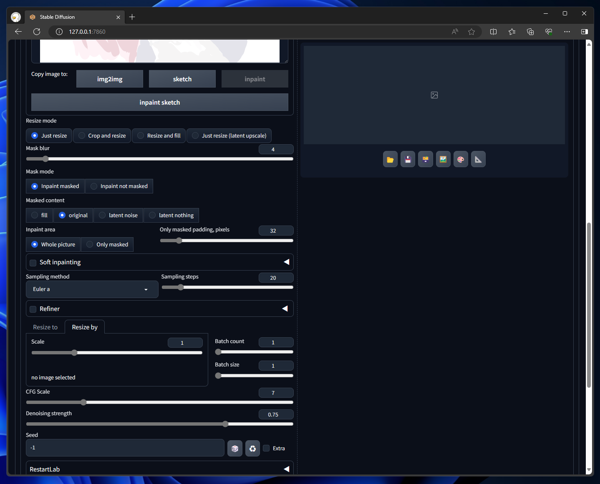Refresh the page in the browser
The width and height of the screenshot is (600, 484).
point(36,32)
